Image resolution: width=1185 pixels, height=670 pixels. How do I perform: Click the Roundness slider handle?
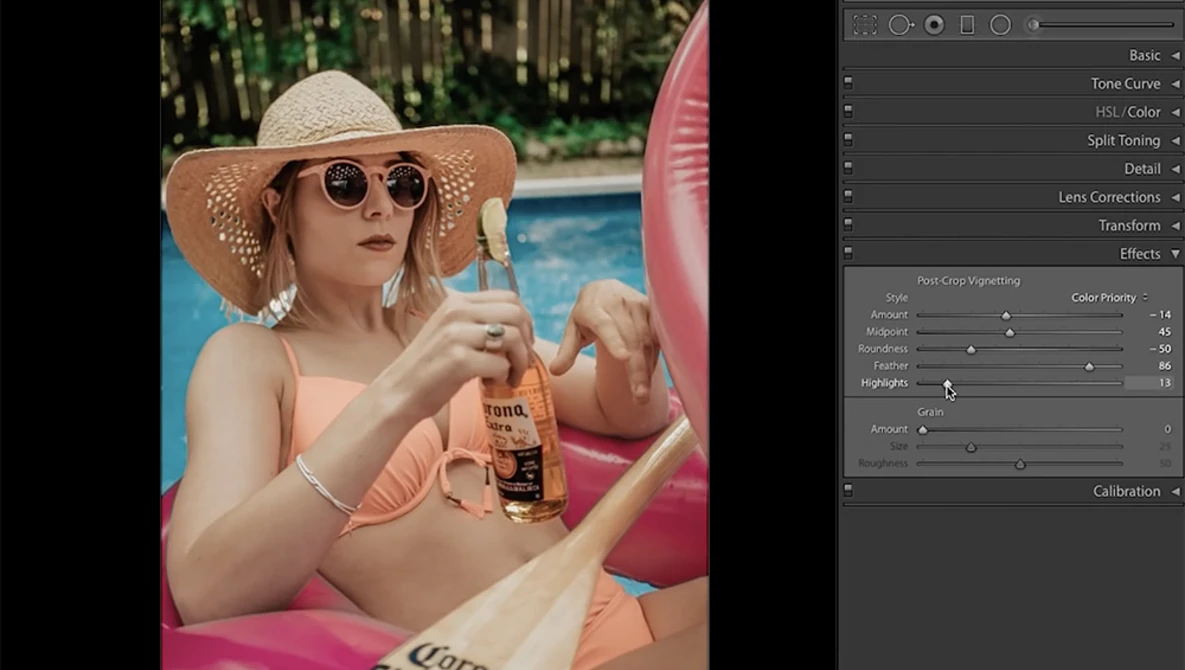(971, 349)
